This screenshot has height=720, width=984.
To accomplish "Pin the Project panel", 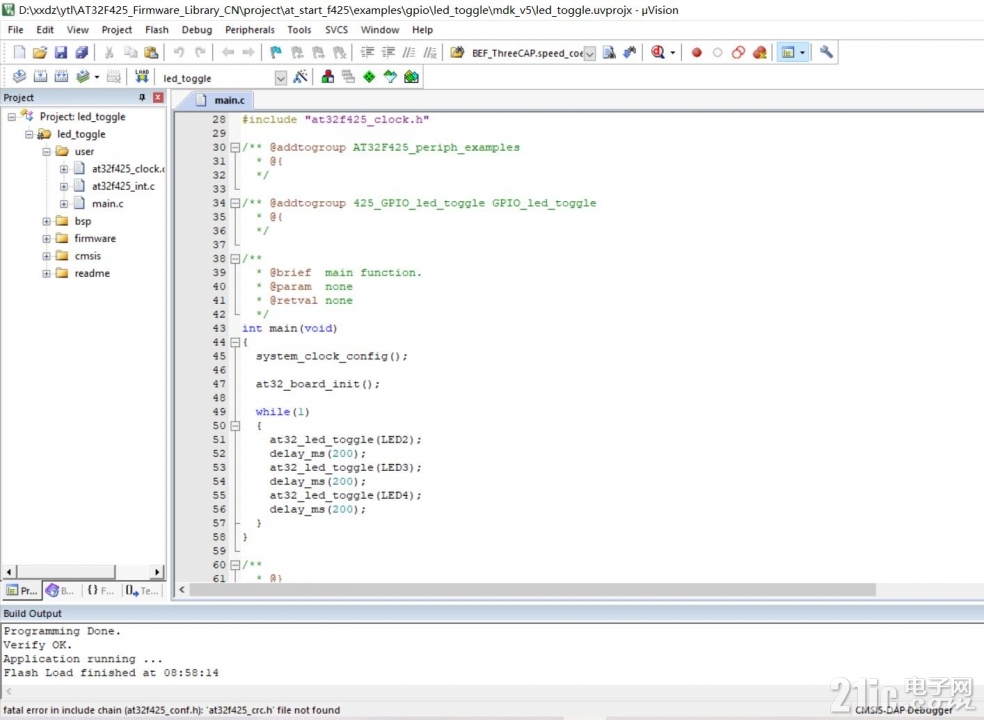I will click(x=142, y=97).
